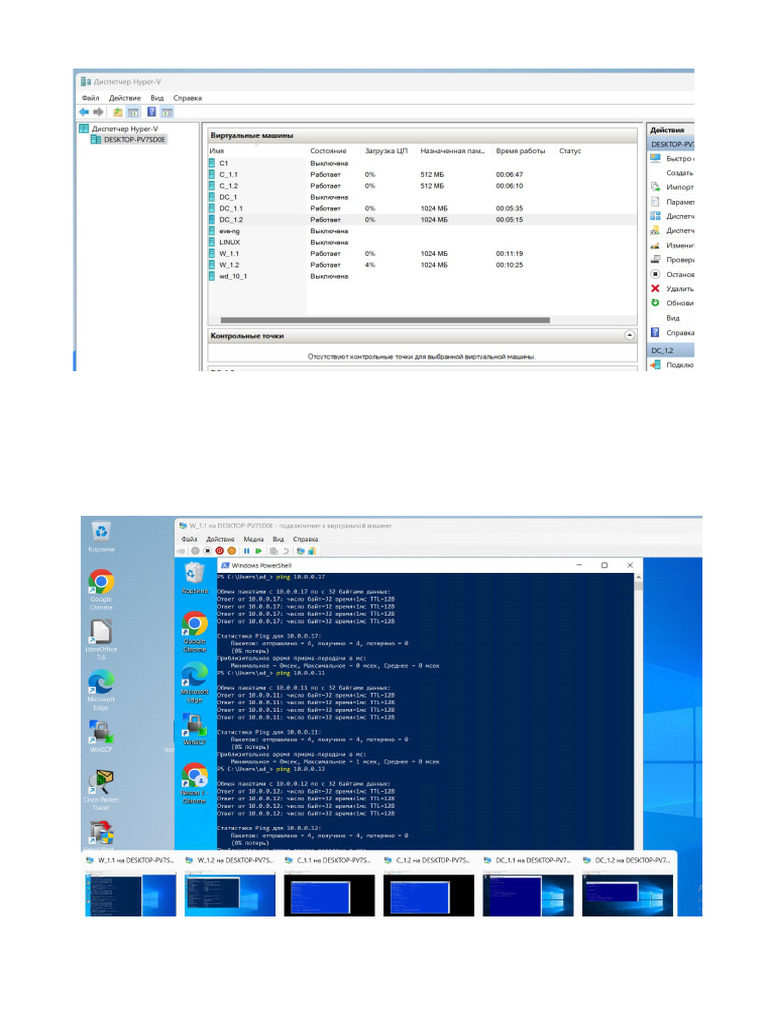Select the wd_10_1 virtual machine
768x1024 pixels.
tap(422, 276)
